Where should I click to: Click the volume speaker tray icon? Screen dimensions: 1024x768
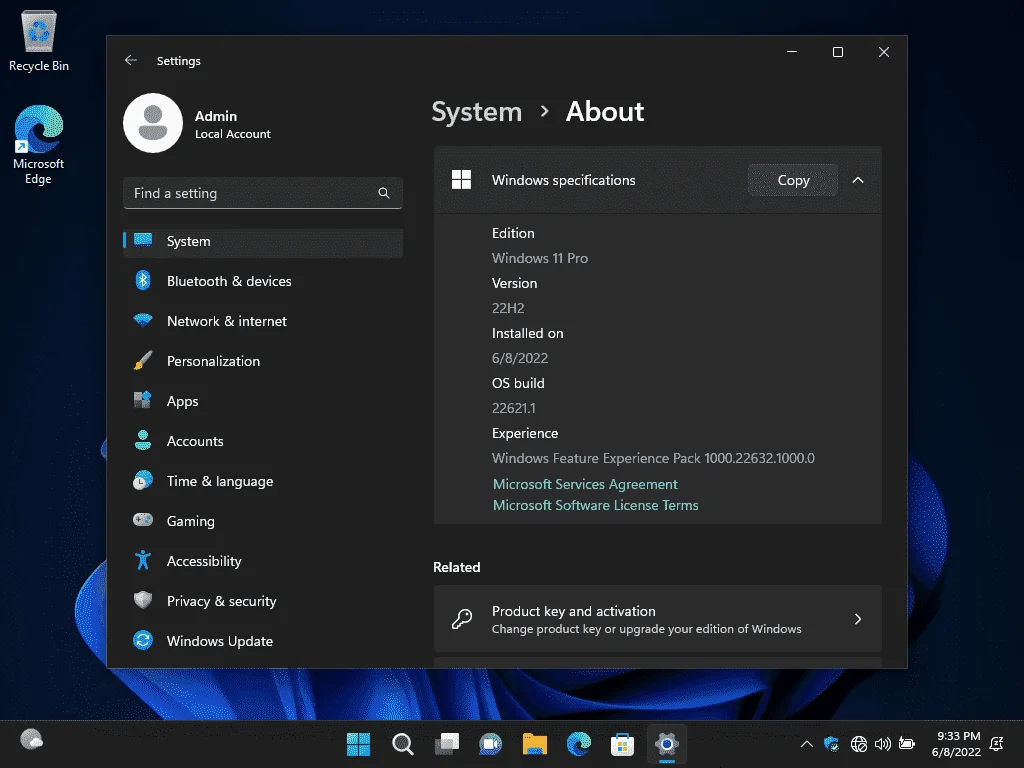(882, 744)
